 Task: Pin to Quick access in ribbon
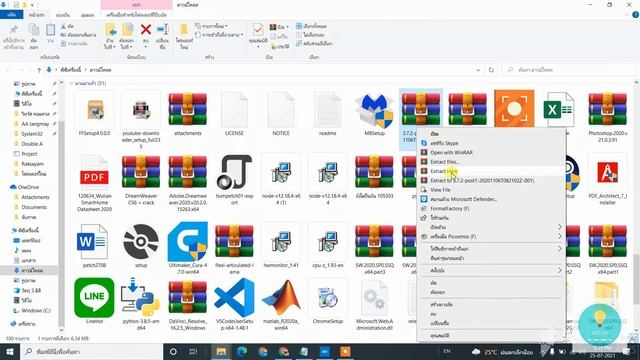coord(13,37)
